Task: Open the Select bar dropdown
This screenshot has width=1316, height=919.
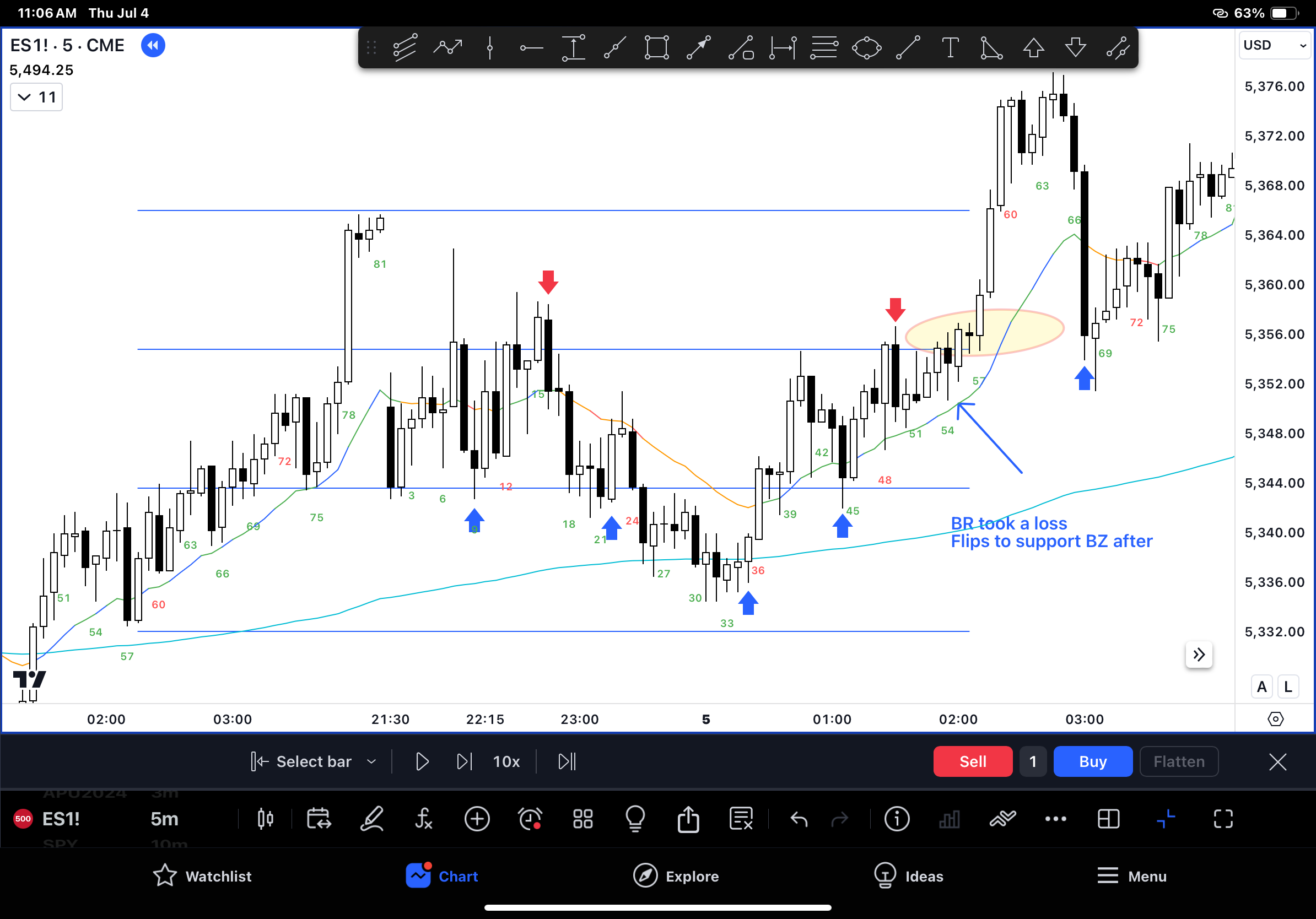Action: point(314,761)
